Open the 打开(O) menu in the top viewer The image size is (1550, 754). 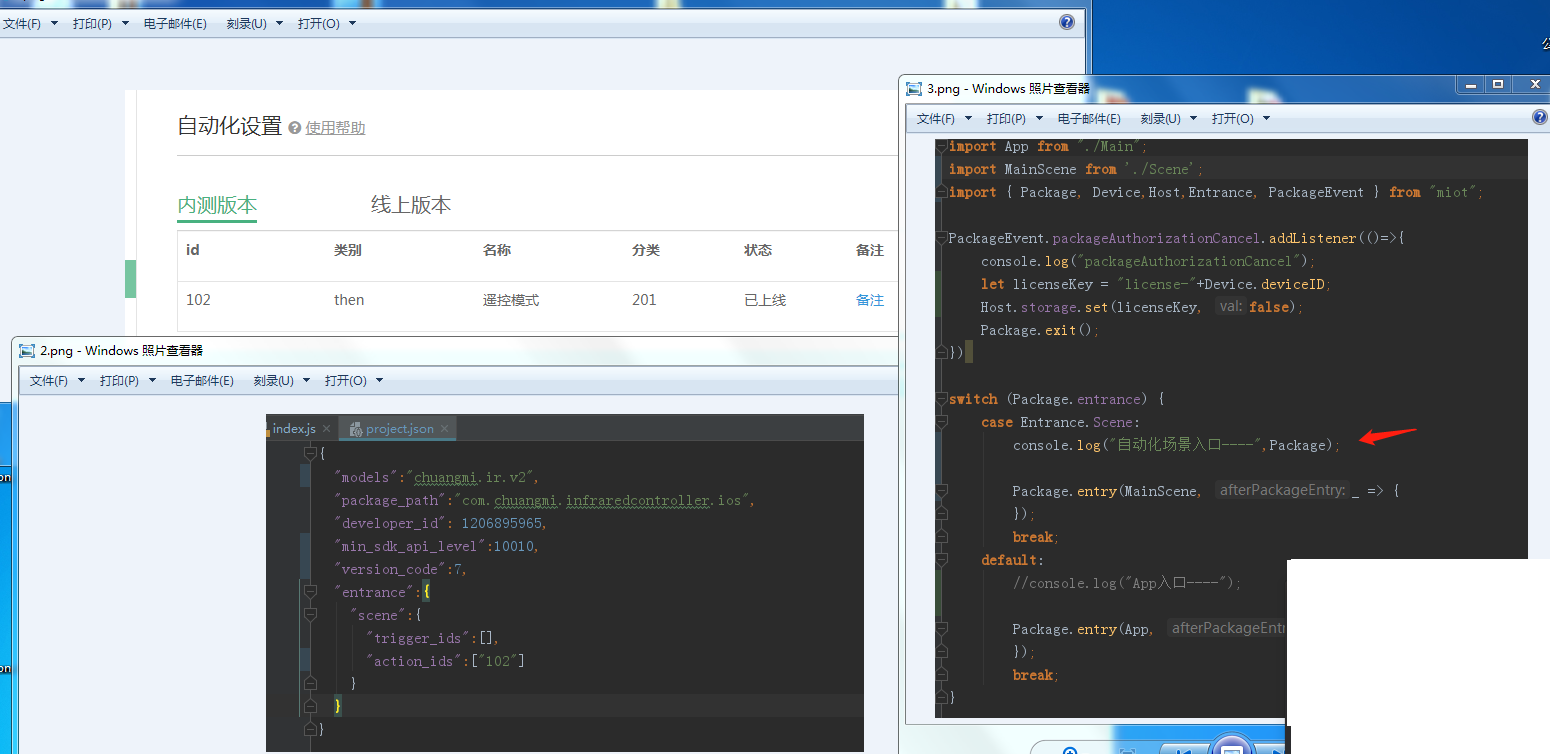click(x=320, y=22)
